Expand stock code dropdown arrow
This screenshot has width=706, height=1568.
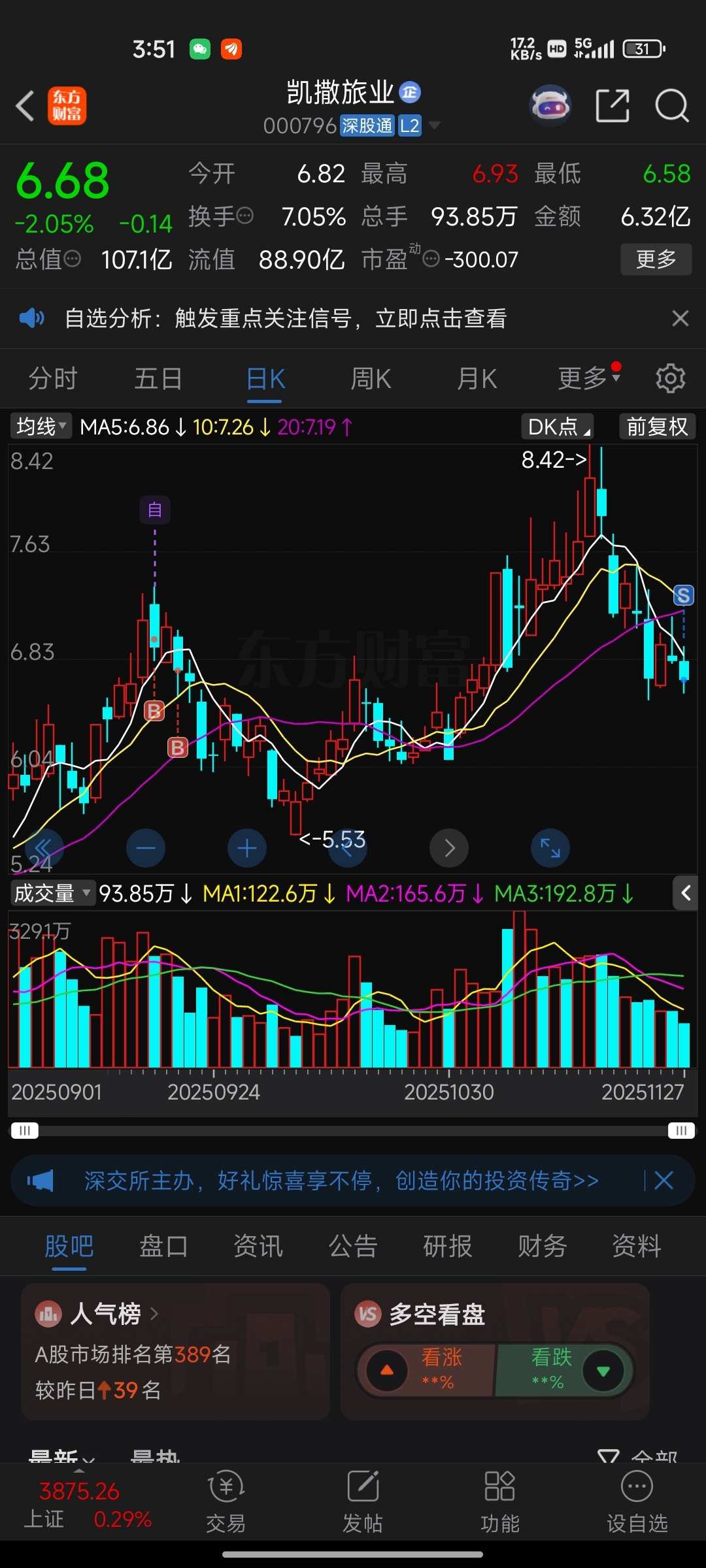tap(434, 125)
